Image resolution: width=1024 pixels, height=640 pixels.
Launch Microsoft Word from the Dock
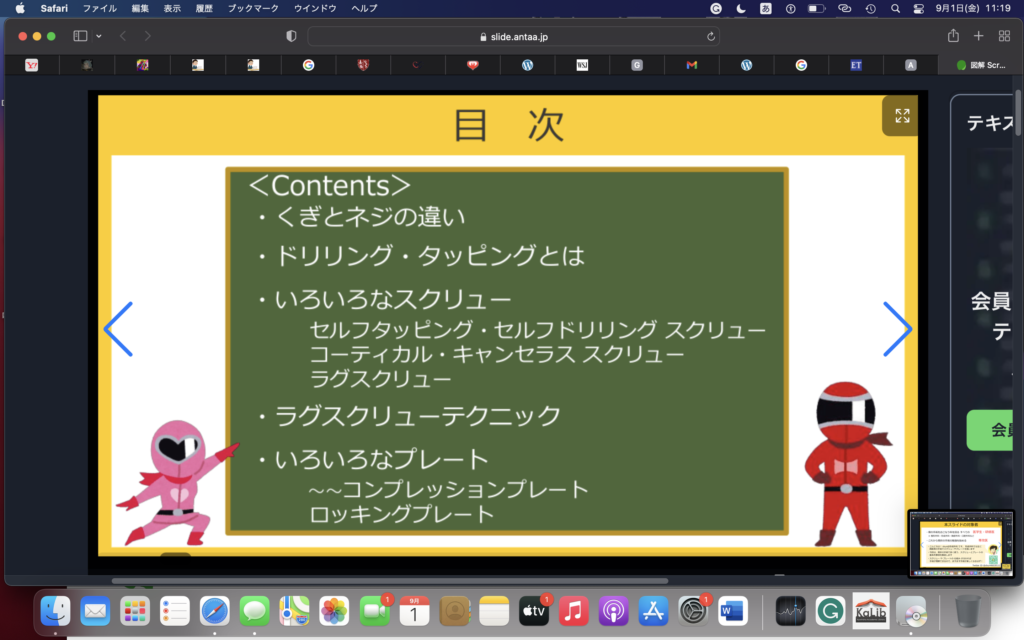pyautogui.click(x=733, y=609)
